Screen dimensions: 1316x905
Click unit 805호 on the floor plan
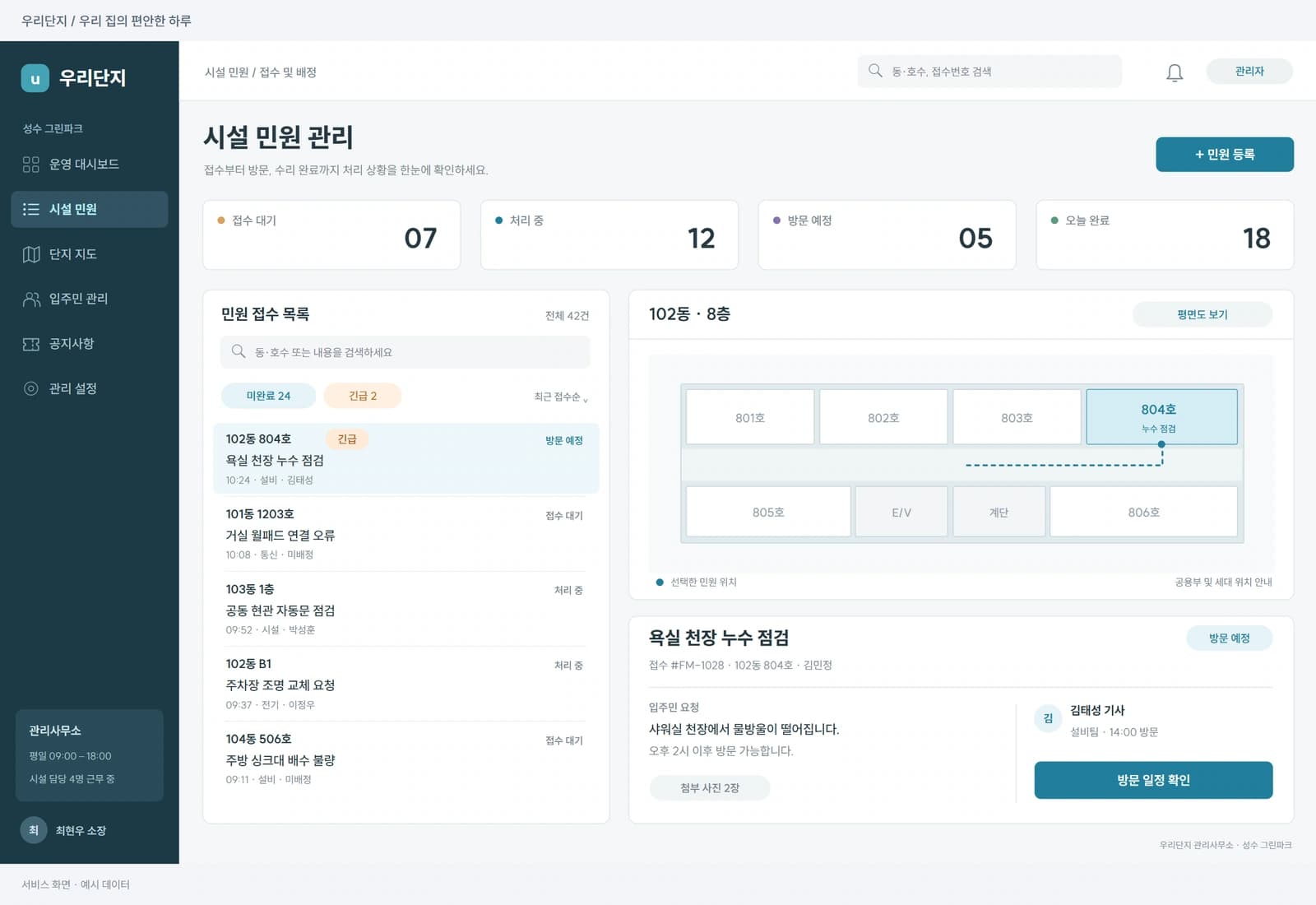point(768,512)
